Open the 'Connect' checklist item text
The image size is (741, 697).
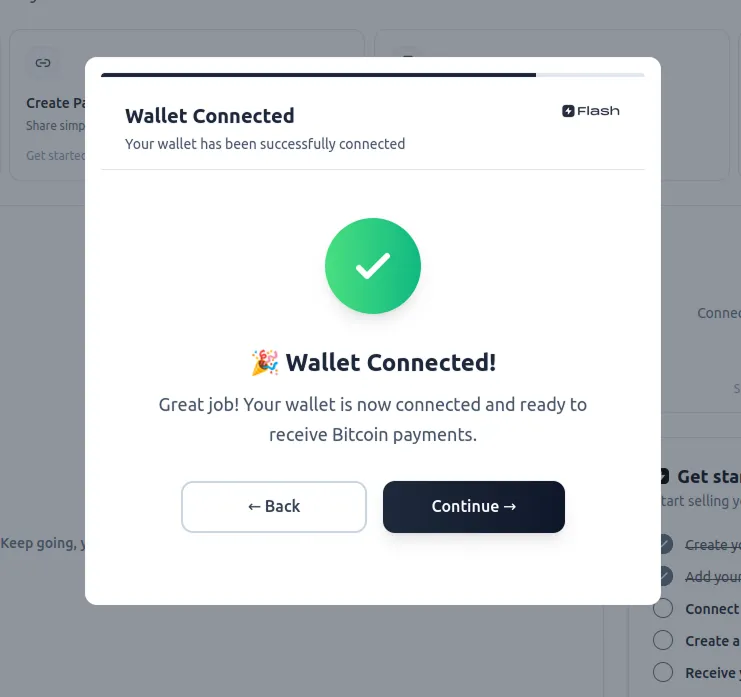712,608
